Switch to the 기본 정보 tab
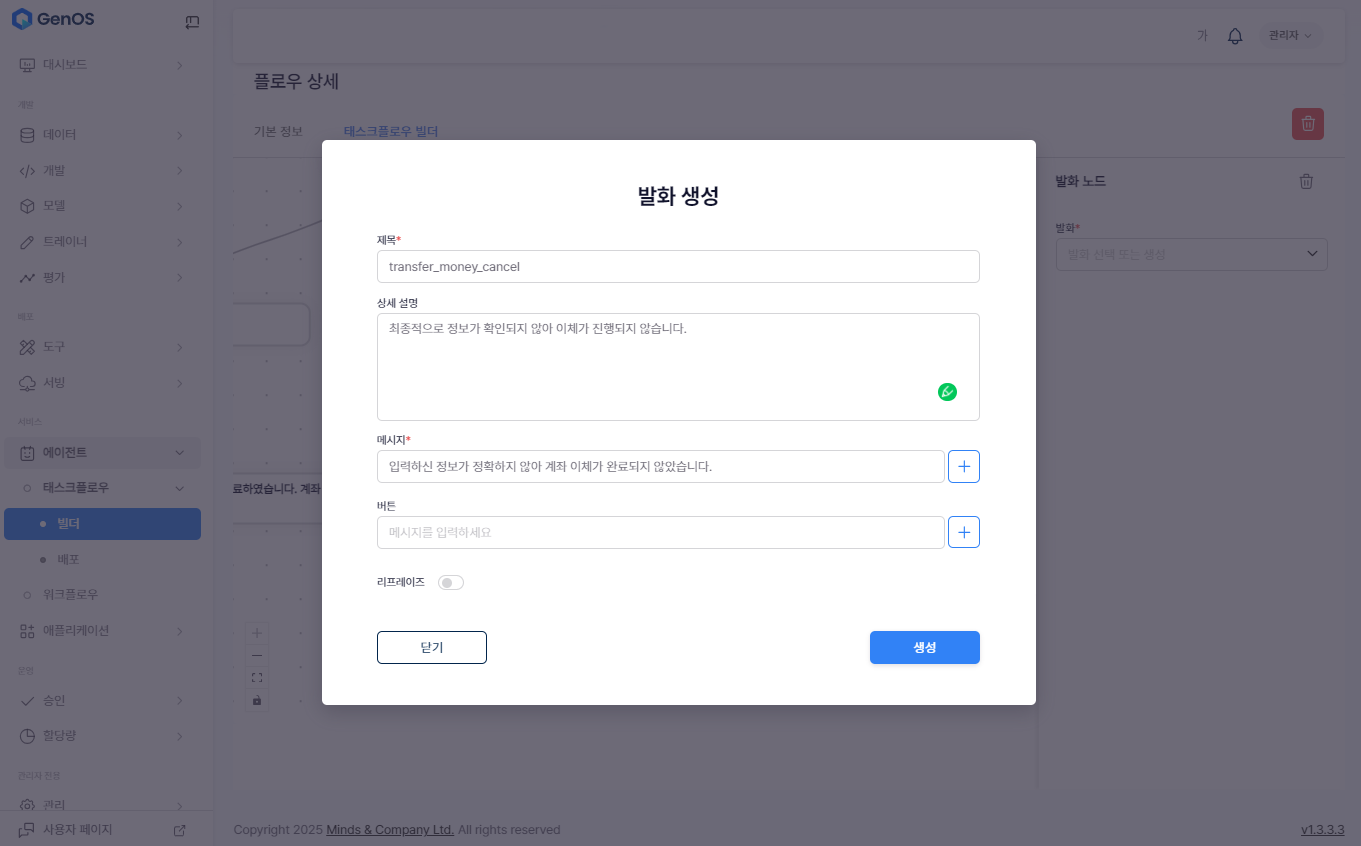Image resolution: width=1361 pixels, height=846 pixels. (x=278, y=131)
